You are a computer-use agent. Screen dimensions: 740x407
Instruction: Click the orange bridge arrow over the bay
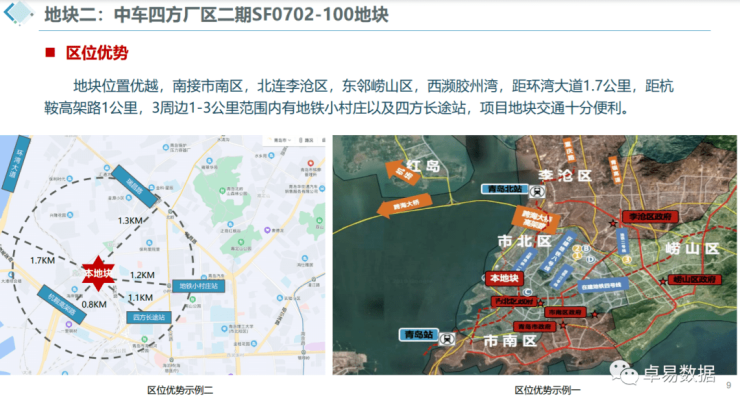[405, 205]
